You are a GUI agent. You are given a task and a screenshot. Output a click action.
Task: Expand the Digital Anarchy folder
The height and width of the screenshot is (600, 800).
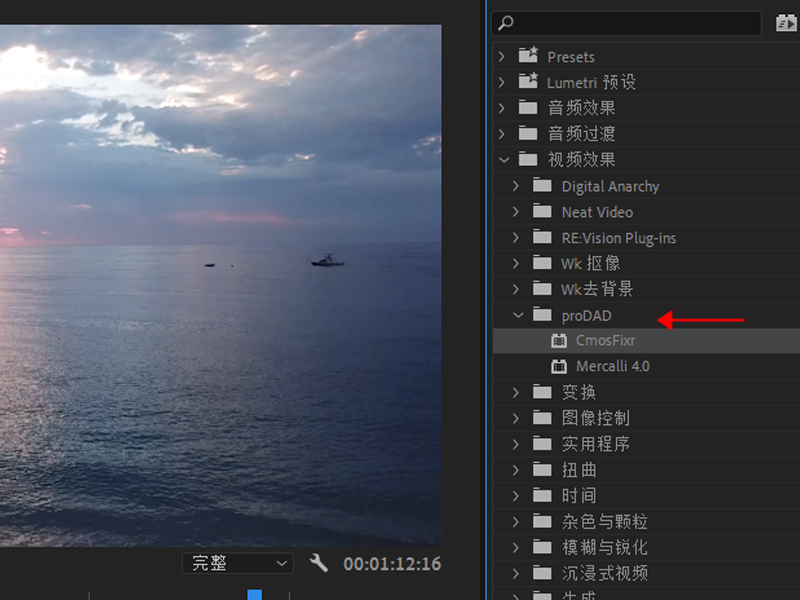516,186
